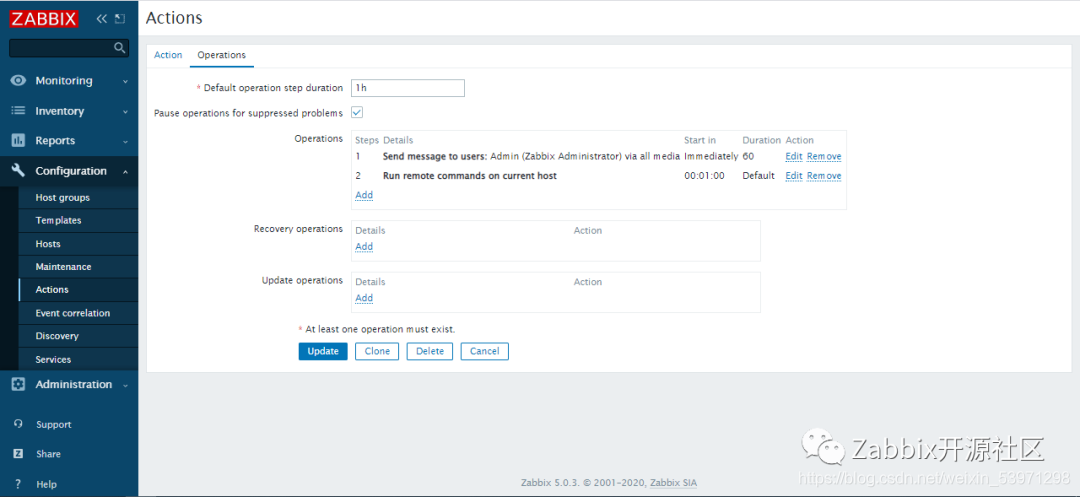Click the Inventory menu label
Image resolution: width=1080 pixels, height=497 pixels.
(60, 111)
